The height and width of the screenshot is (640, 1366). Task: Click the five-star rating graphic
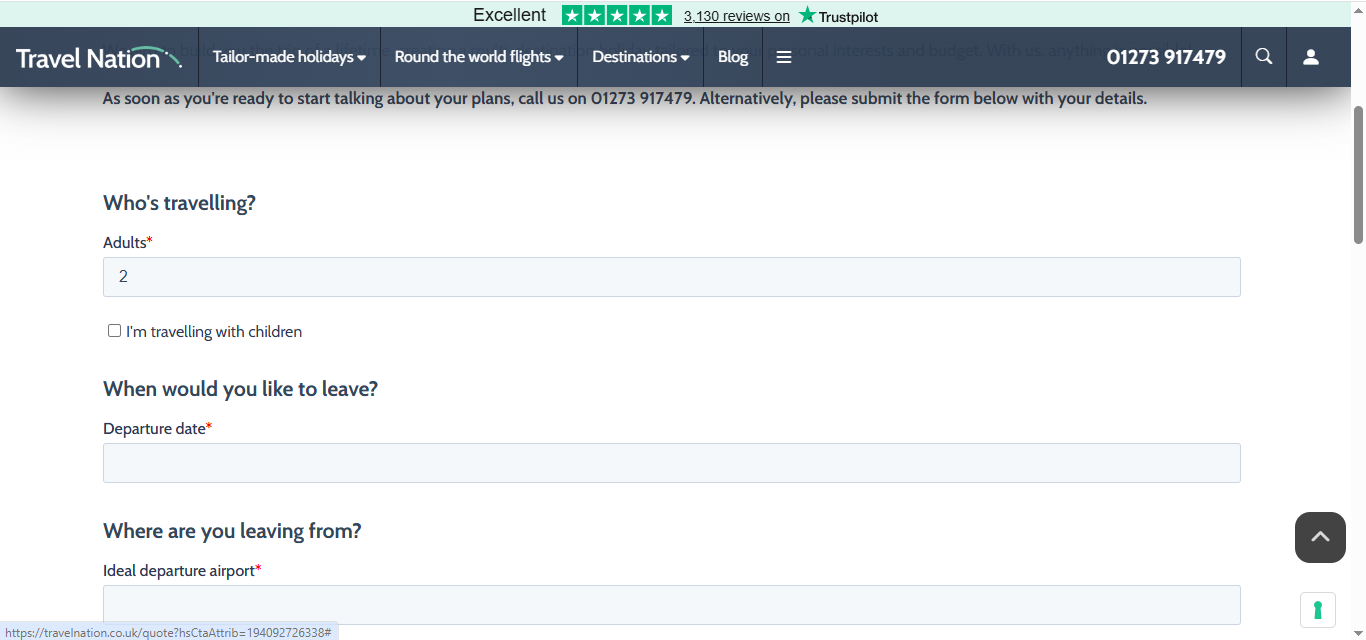pyautogui.click(x=616, y=15)
